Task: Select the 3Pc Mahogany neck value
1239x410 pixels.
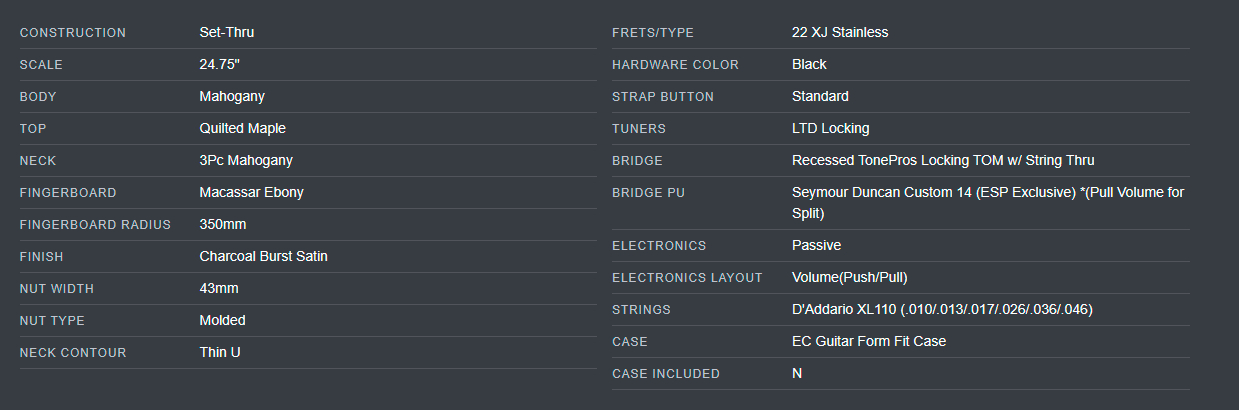Action: (246, 161)
